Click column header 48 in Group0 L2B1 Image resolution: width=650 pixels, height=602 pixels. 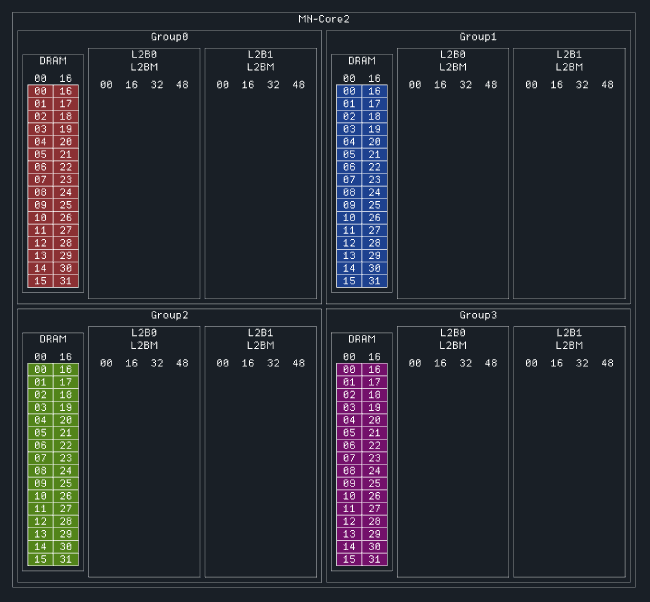point(298,85)
